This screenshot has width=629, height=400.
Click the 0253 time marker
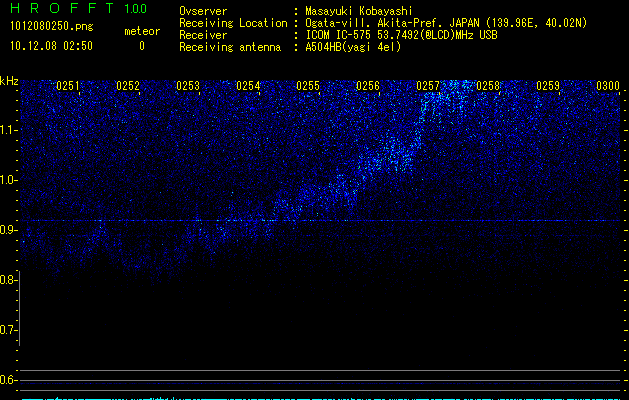tap(188, 86)
